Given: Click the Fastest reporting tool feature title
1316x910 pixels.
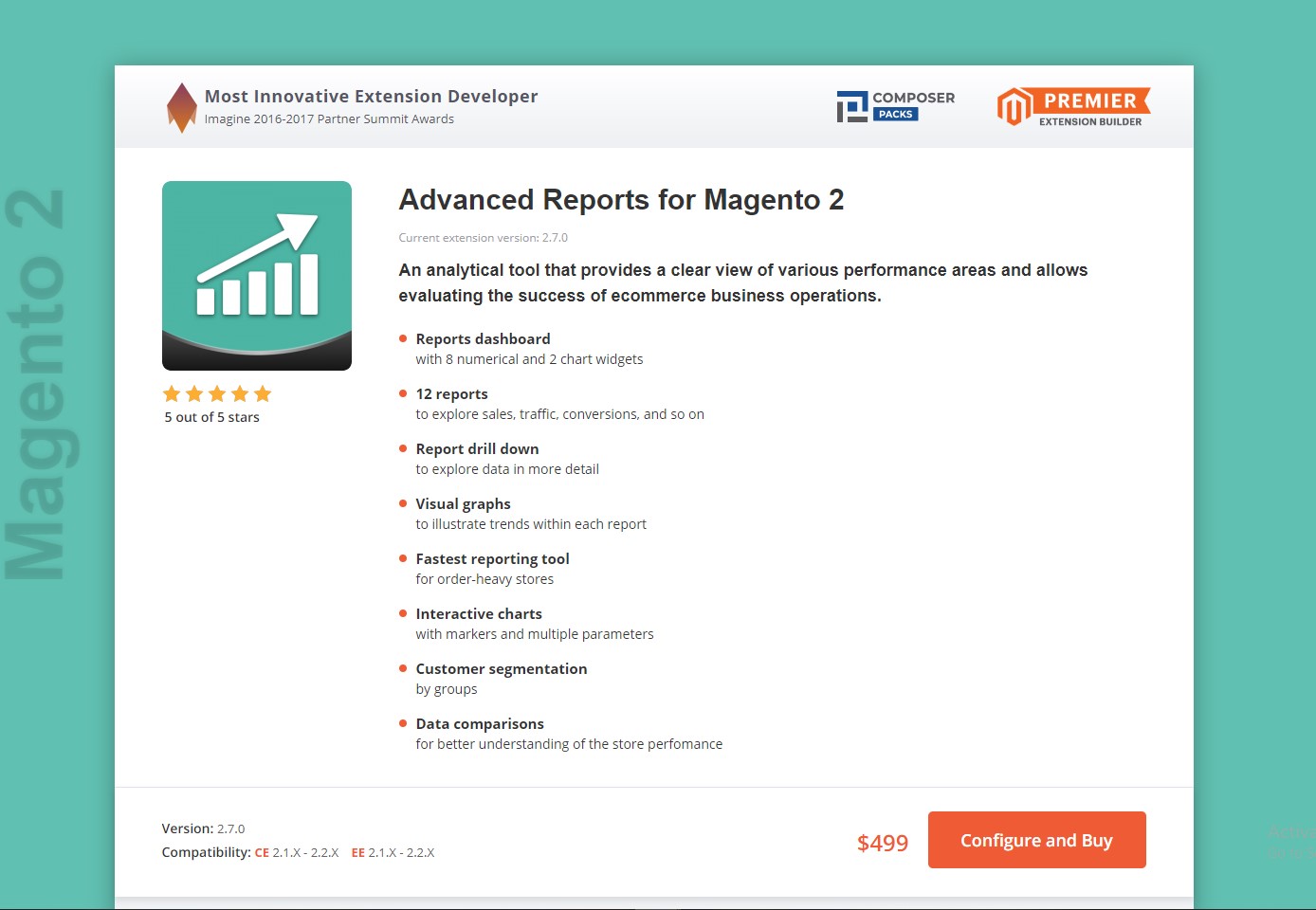Looking at the screenshot, I should coord(492,558).
